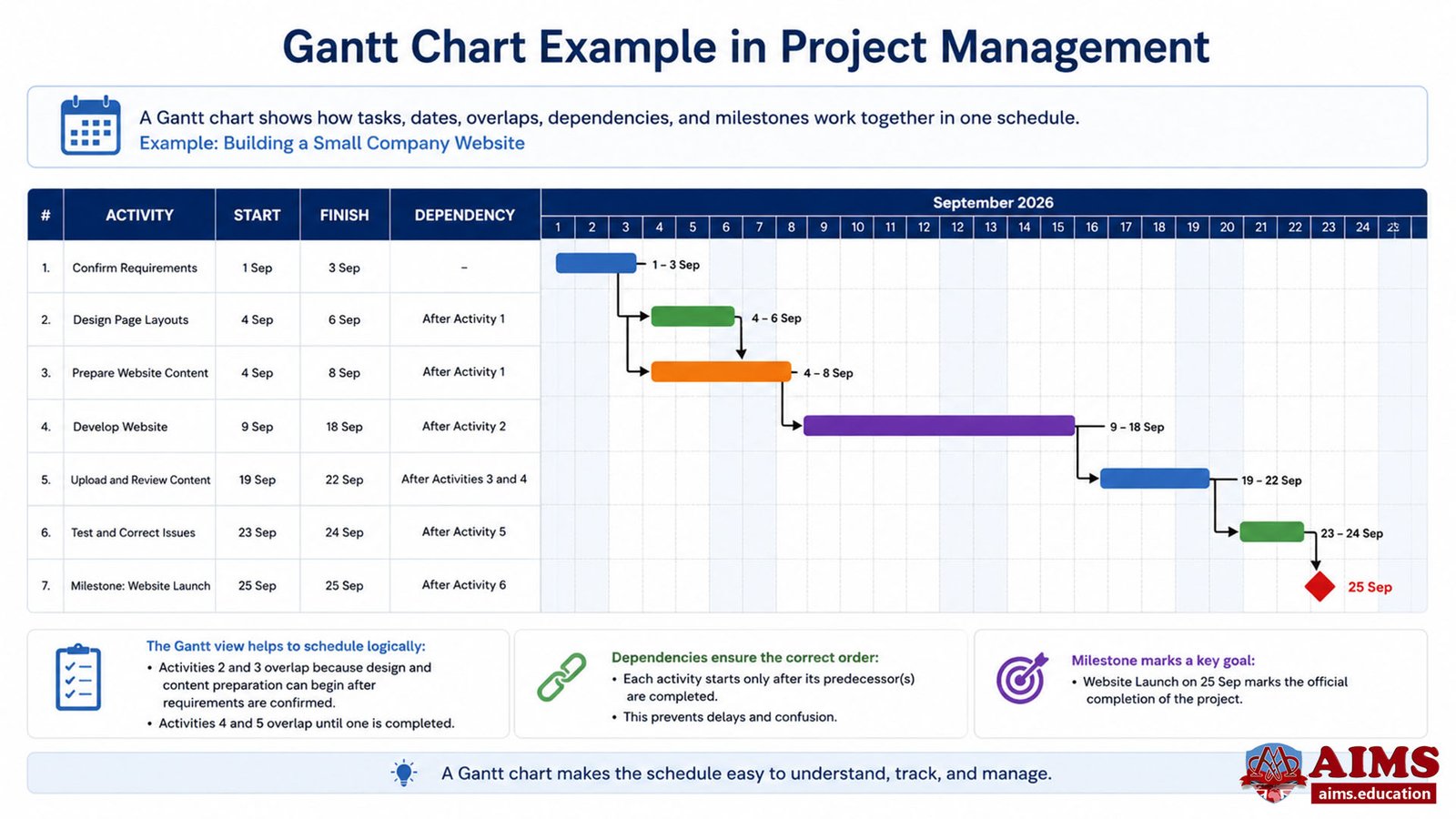The image size is (1456, 819).
Task: Select the '1 Sep' start date cell
Action: [x=258, y=268]
